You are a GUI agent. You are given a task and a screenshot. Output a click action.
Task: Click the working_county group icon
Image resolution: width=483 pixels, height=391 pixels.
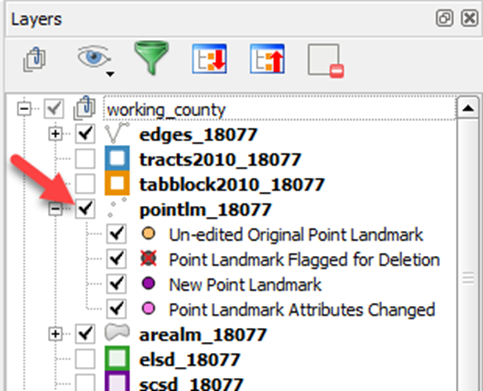click(x=85, y=108)
